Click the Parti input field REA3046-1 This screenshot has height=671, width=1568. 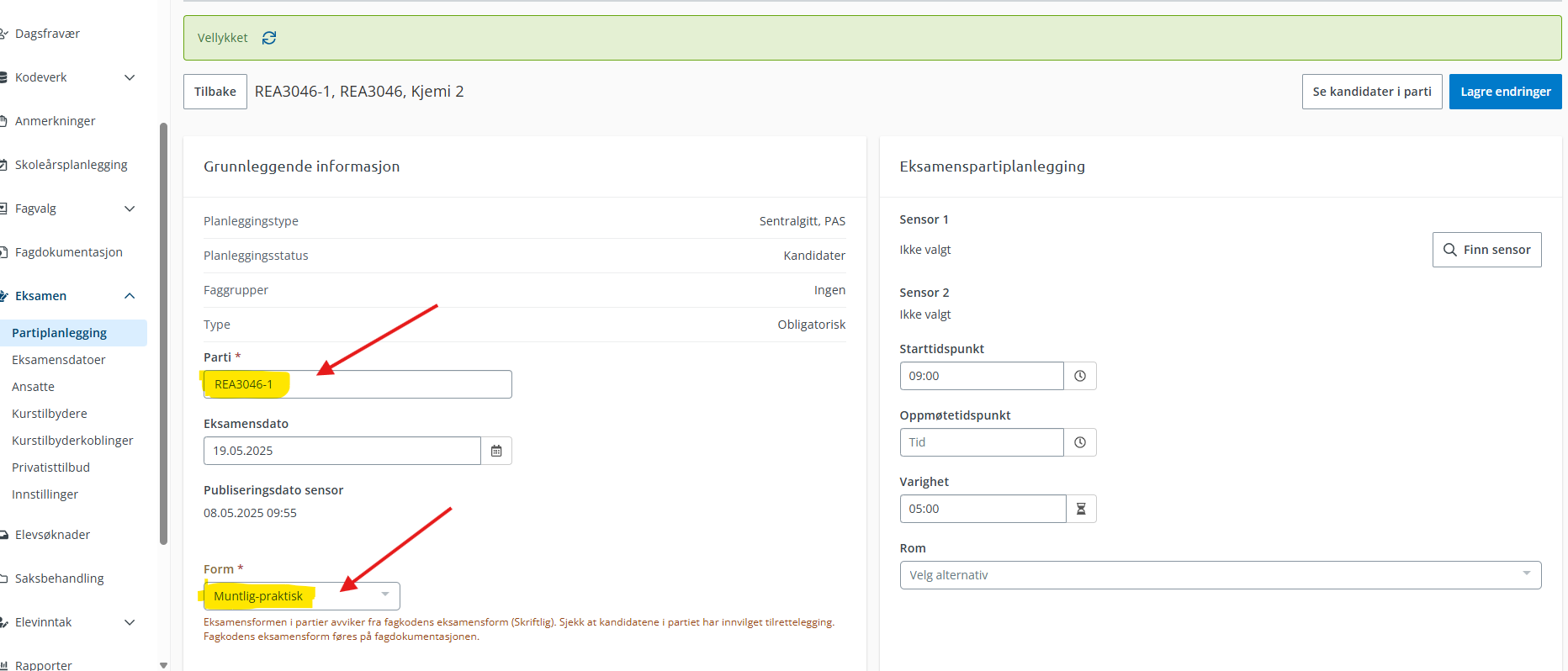pos(395,384)
